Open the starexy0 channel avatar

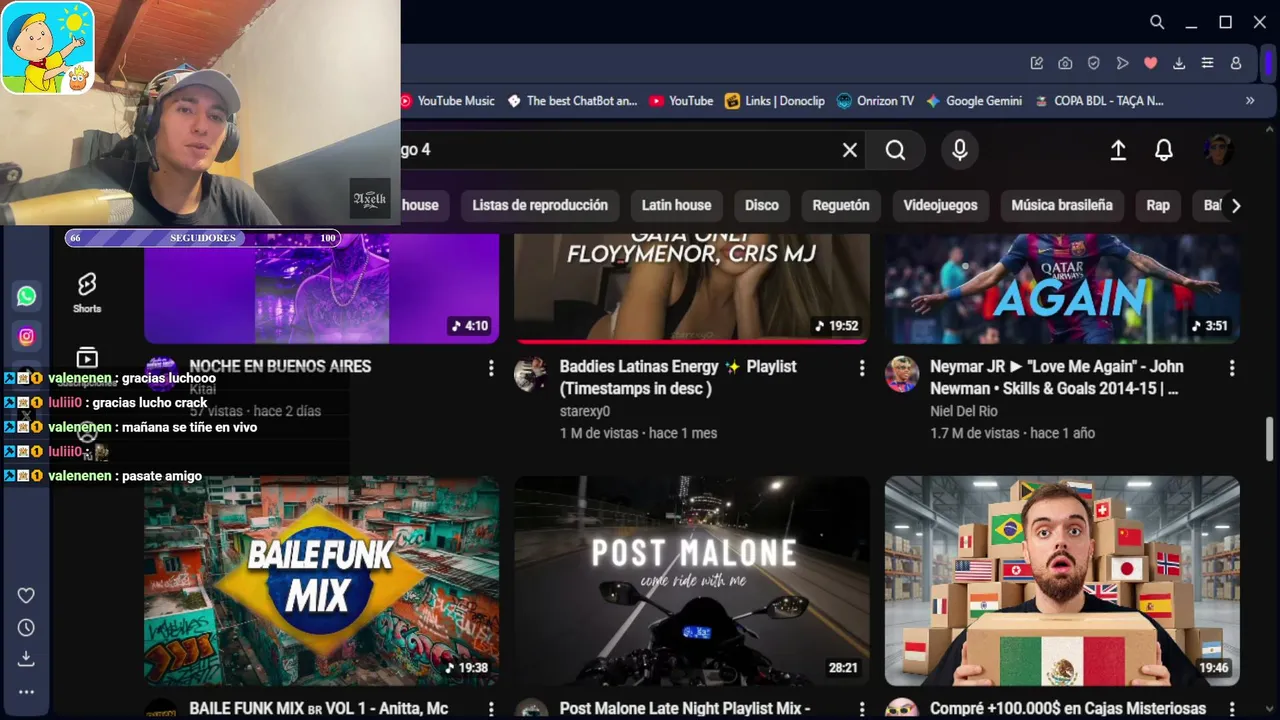pos(531,374)
